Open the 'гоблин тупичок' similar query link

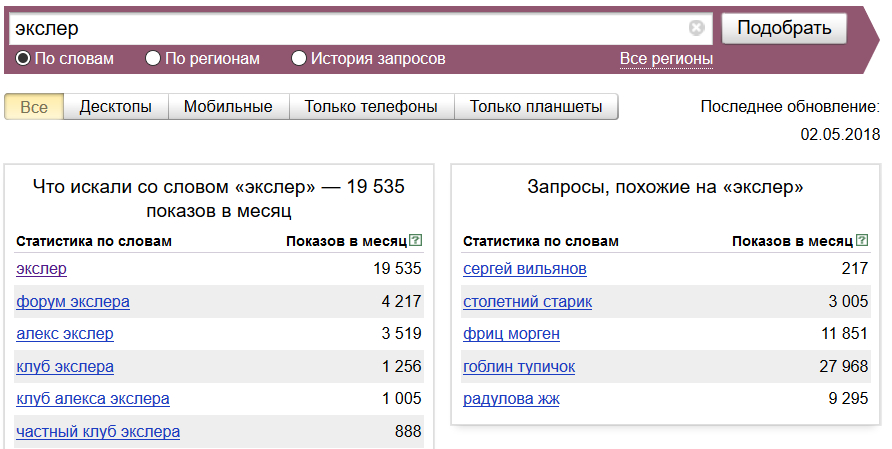[519, 367]
